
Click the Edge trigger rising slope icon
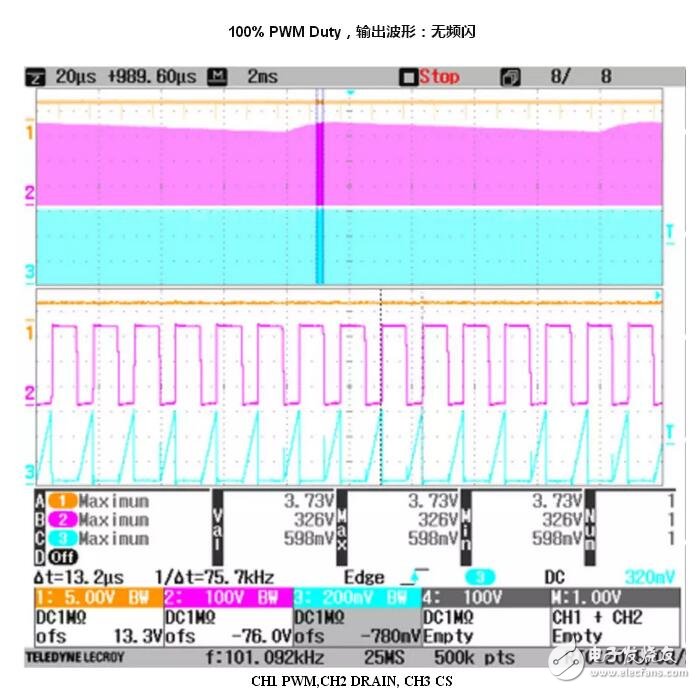(415, 576)
